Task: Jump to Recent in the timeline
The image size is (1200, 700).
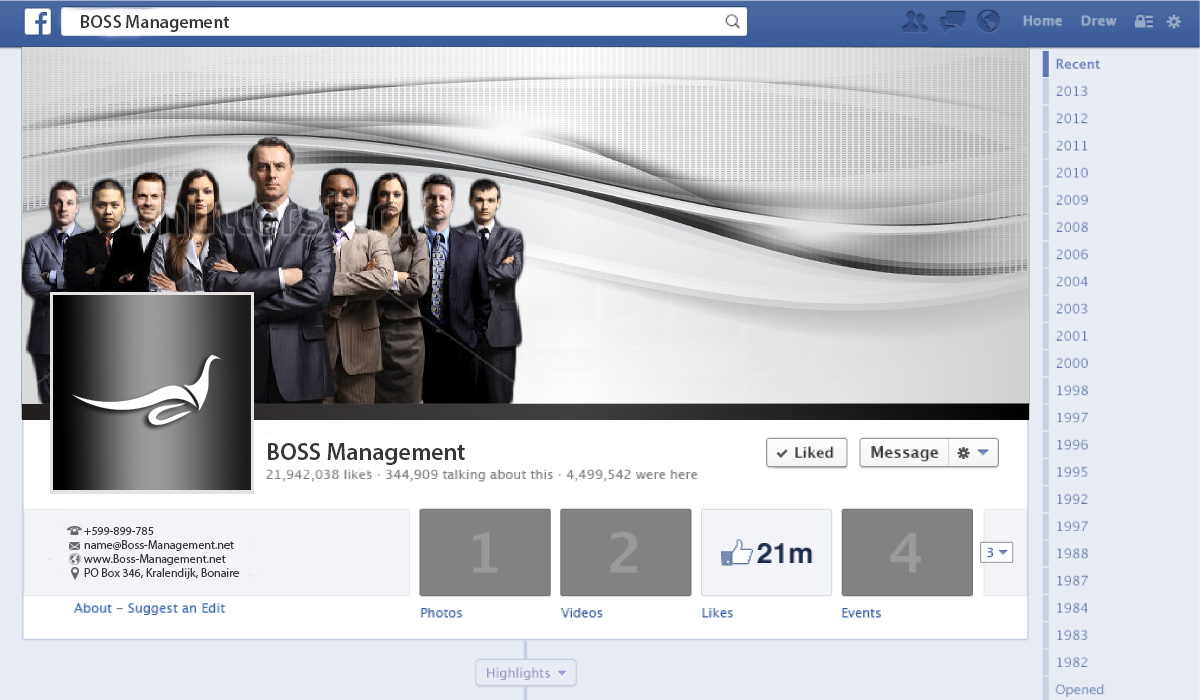Action: pyautogui.click(x=1077, y=64)
